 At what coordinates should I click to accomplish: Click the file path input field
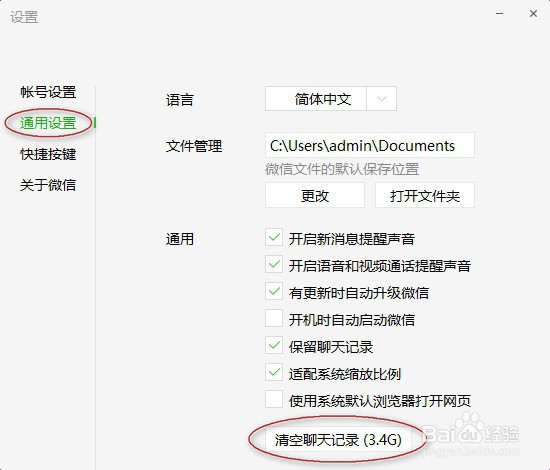click(x=370, y=145)
